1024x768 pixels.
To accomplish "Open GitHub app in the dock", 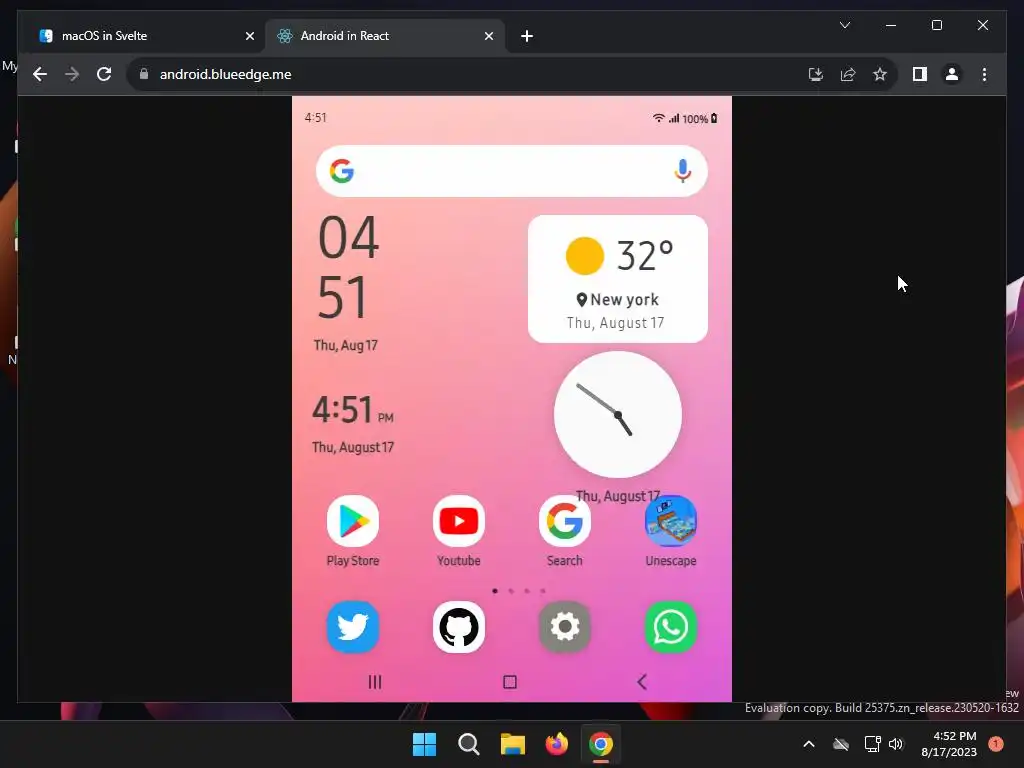I will coord(458,627).
